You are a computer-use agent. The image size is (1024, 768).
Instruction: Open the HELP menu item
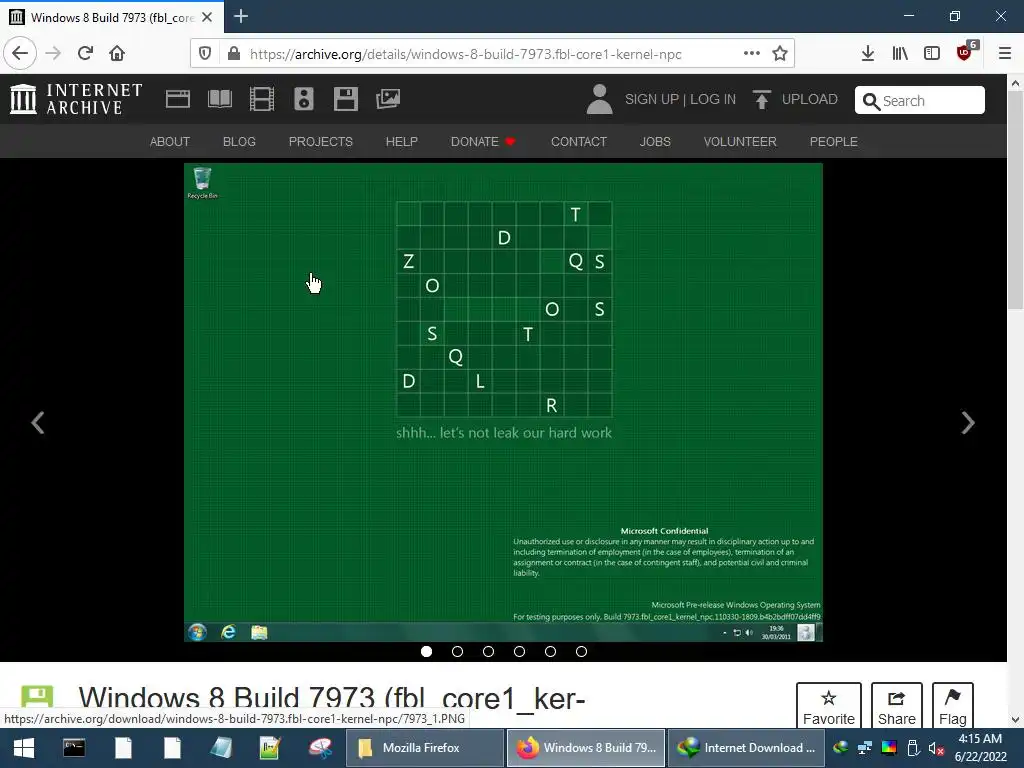[402, 142]
